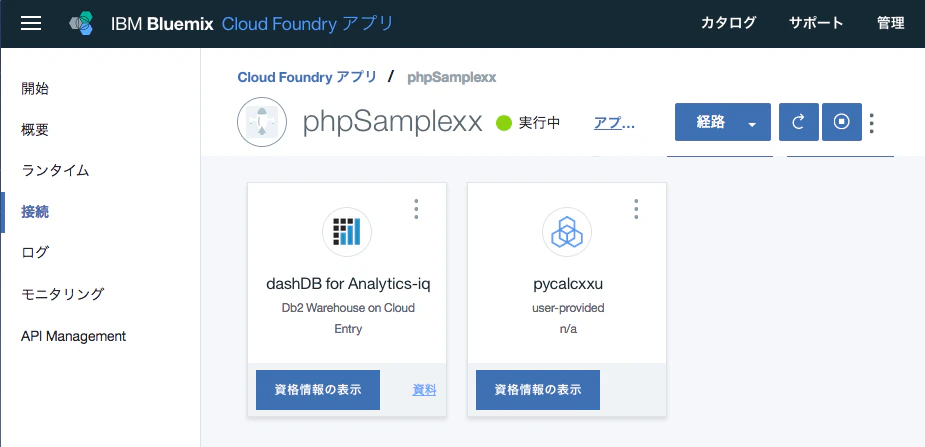
Task: Select 概要 in the sidebar
Action: pos(35,130)
